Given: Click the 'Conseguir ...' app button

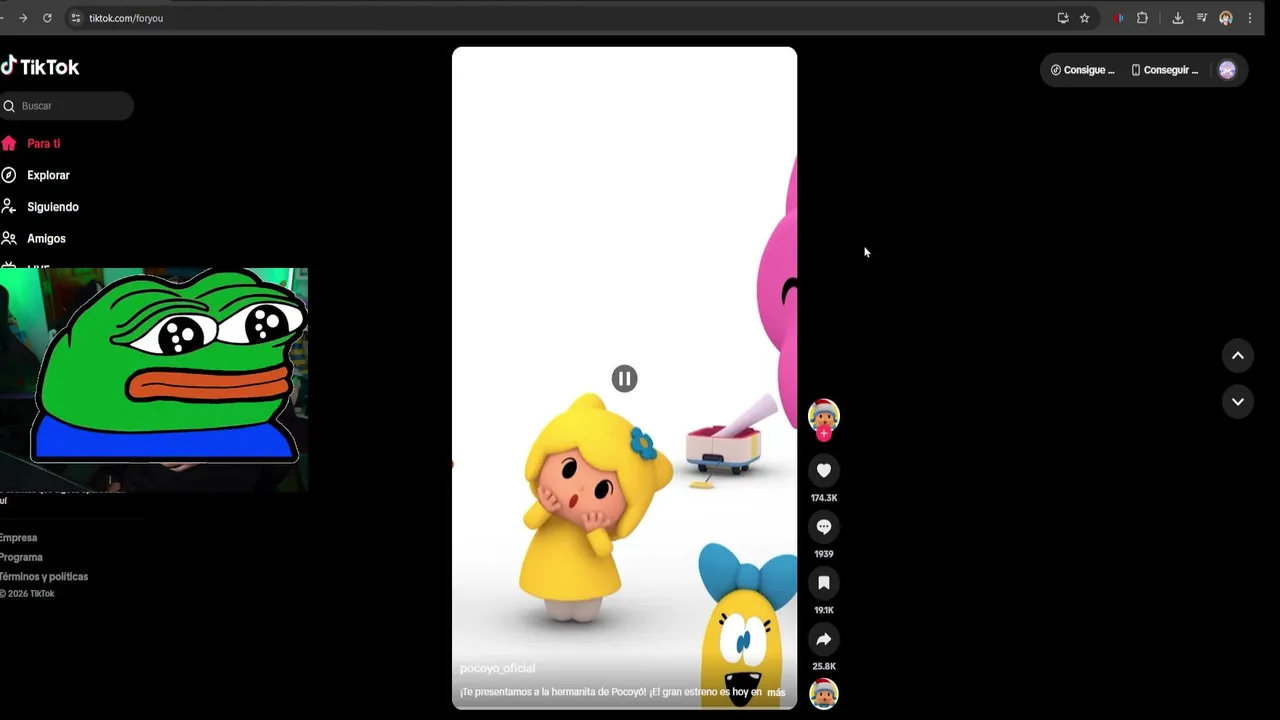Looking at the screenshot, I should pyautogui.click(x=1164, y=70).
